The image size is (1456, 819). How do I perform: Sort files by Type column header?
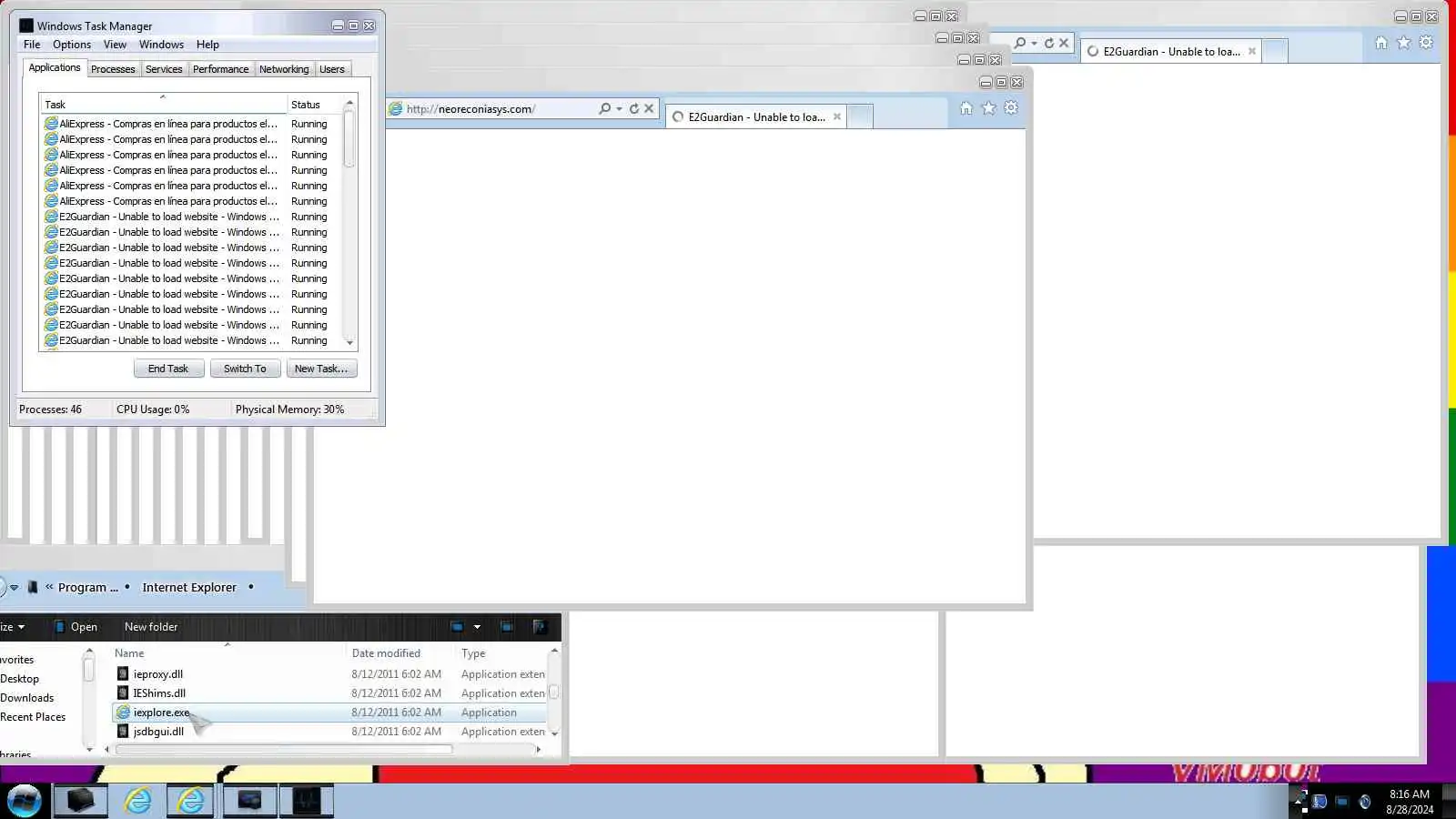click(501, 653)
